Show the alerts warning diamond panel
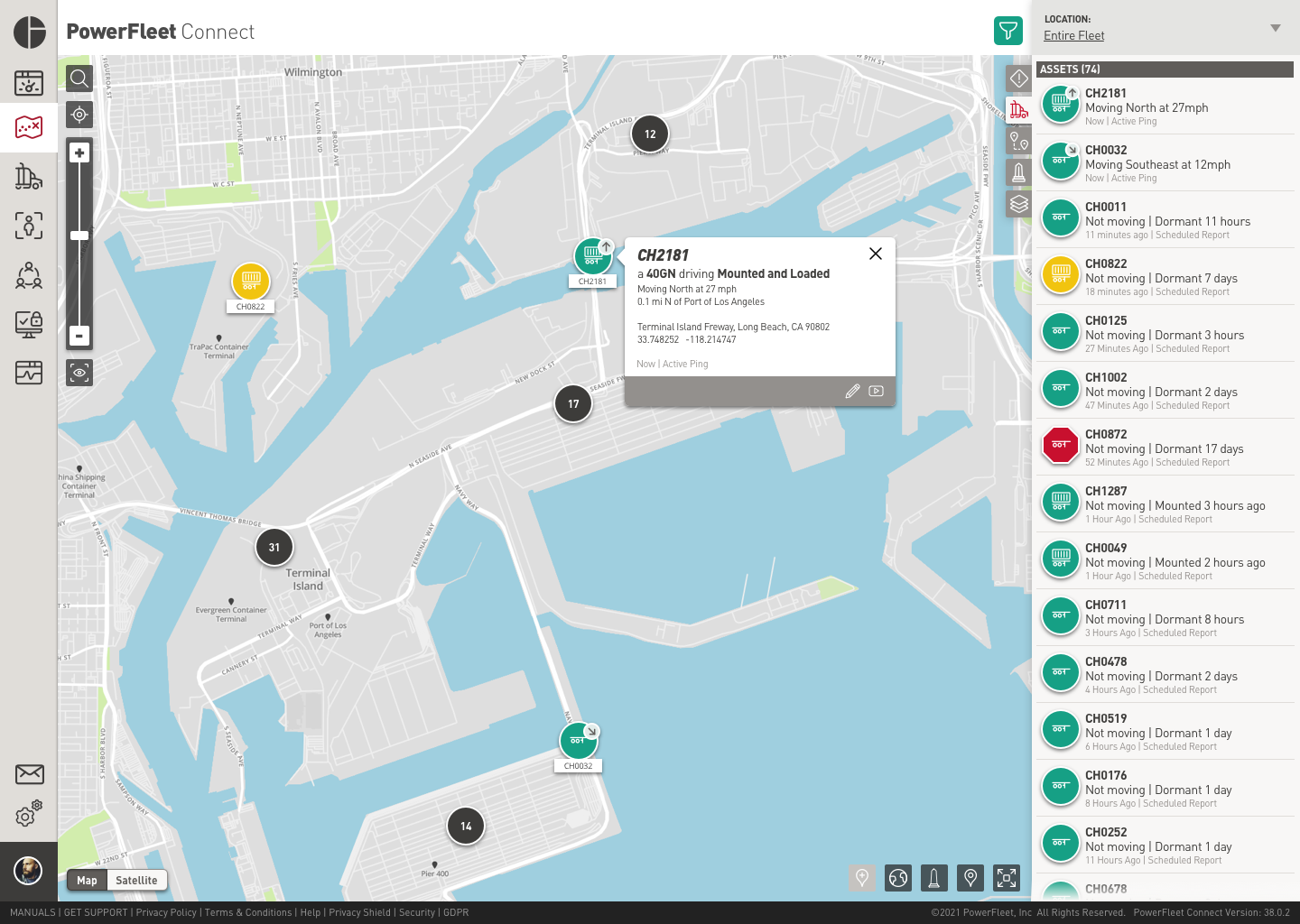 (1019, 79)
